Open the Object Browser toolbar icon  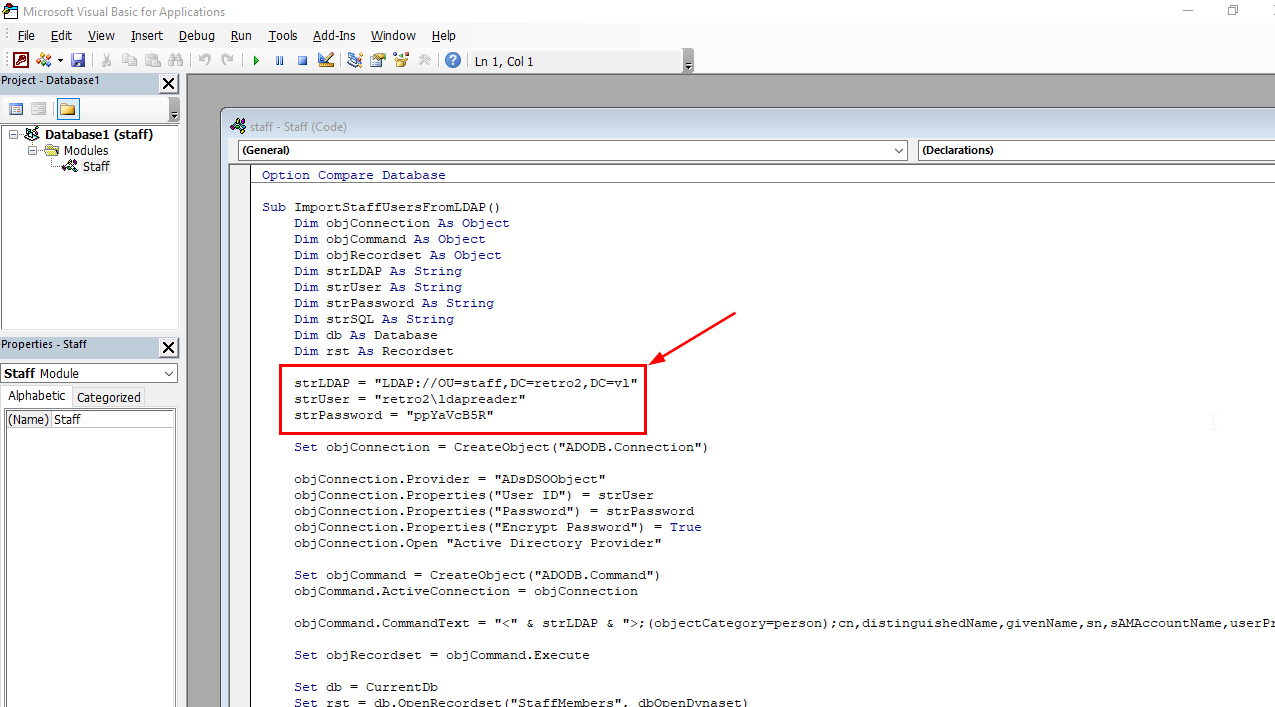click(x=401, y=61)
